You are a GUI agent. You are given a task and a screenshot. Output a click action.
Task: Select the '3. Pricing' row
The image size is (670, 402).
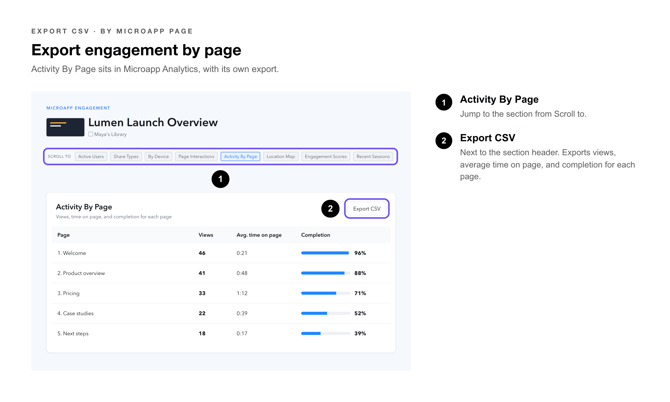point(221,293)
